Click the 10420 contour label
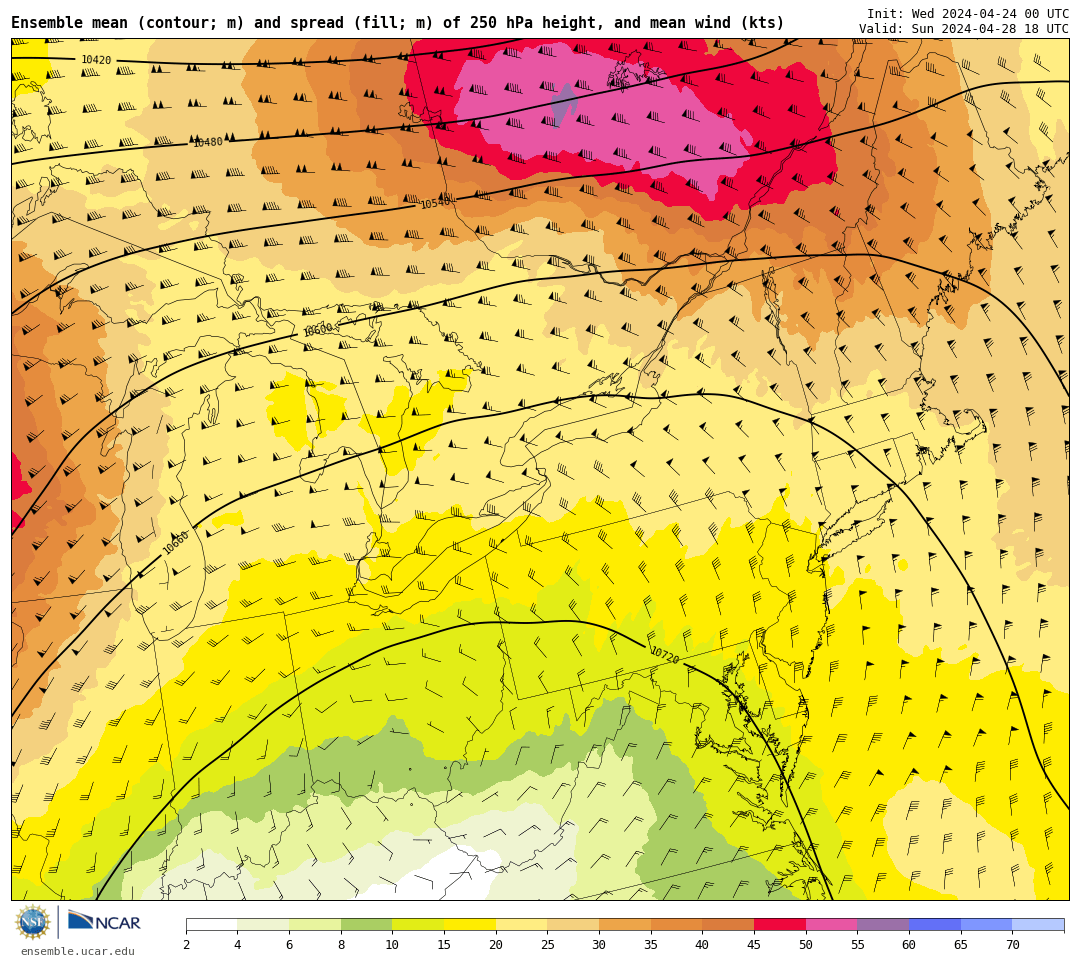 pyautogui.click(x=96, y=60)
